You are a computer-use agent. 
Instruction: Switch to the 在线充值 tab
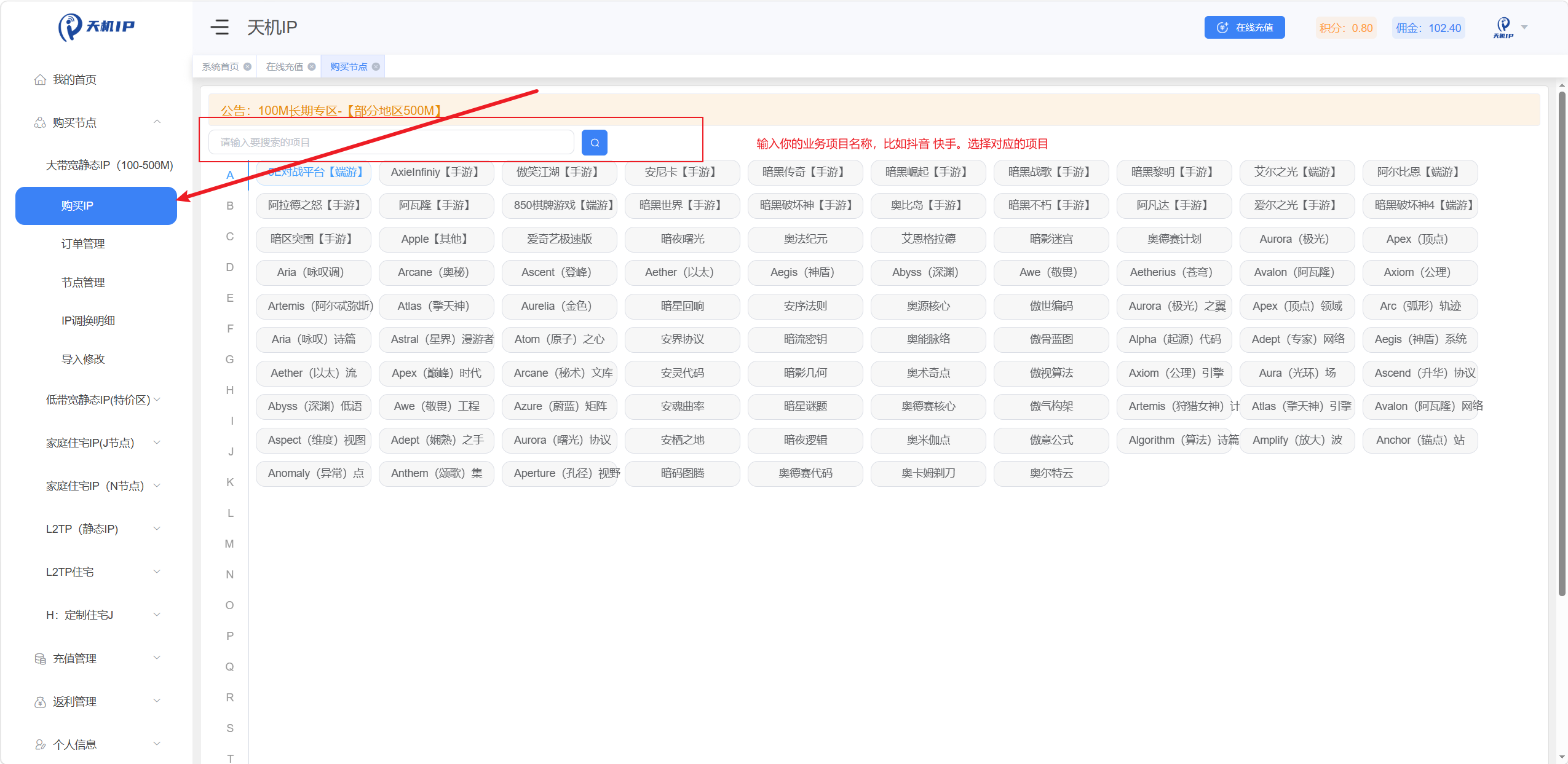pos(284,67)
